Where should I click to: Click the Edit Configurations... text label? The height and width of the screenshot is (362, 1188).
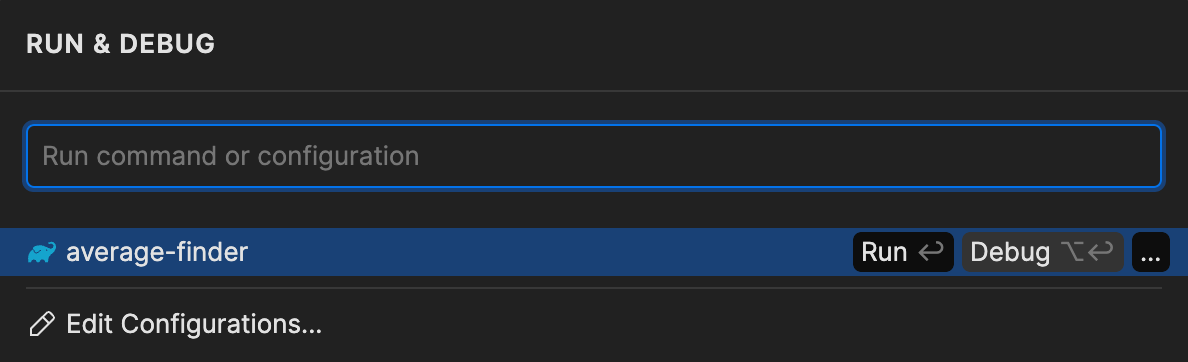pos(194,324)
